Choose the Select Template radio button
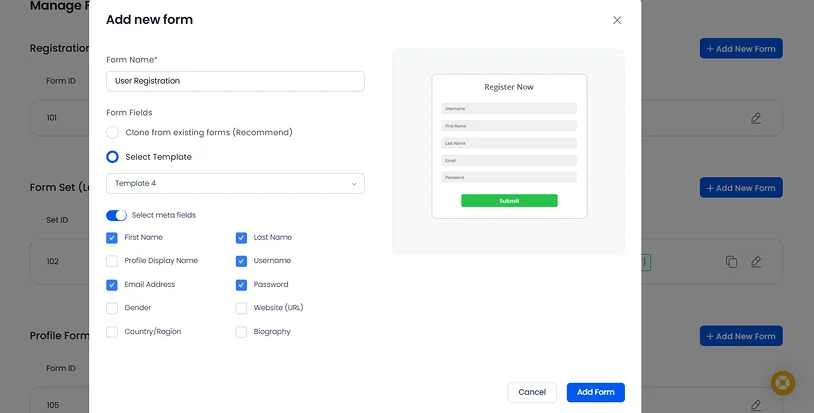The image size is (814, 413). [x=112, y=157]
